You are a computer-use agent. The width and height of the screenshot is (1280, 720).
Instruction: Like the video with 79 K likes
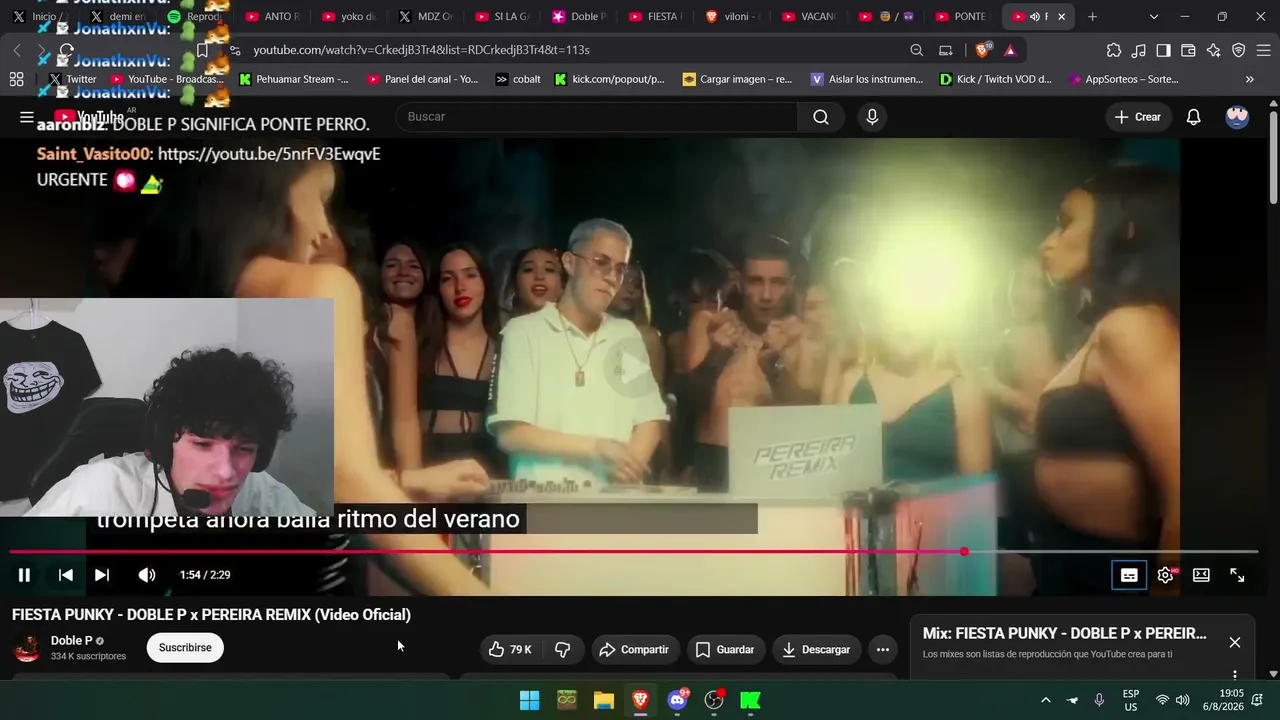click(x=510, y=650)
